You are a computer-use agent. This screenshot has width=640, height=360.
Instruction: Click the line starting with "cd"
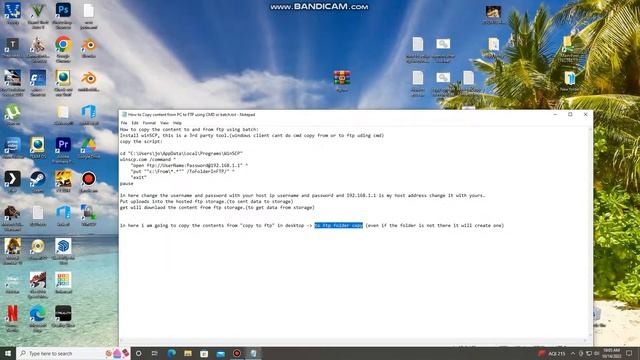pos(181,153)
